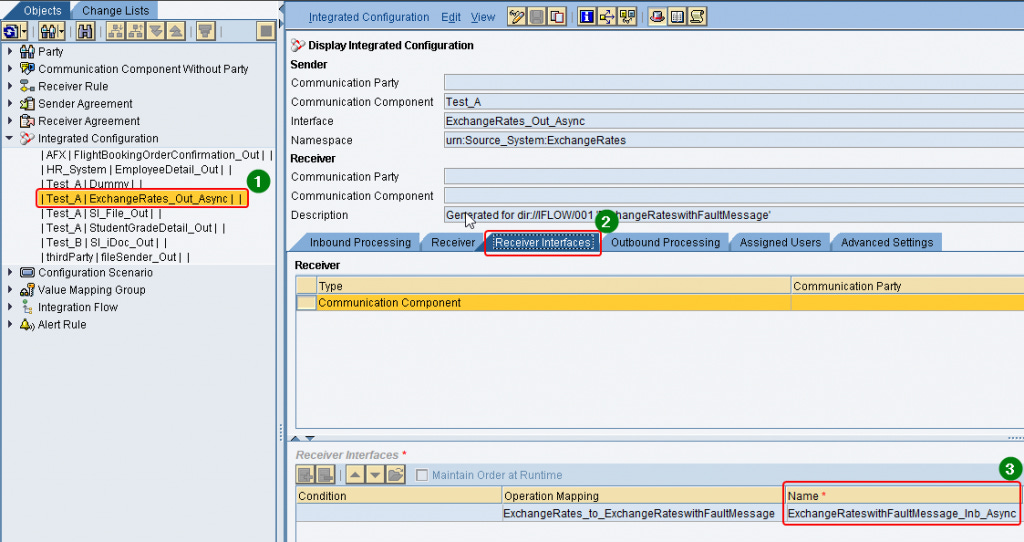The image size is (1024, 542).
Task: Click the double up-arrow icon in Objects toolbar
Action: [x=176, y=31]
